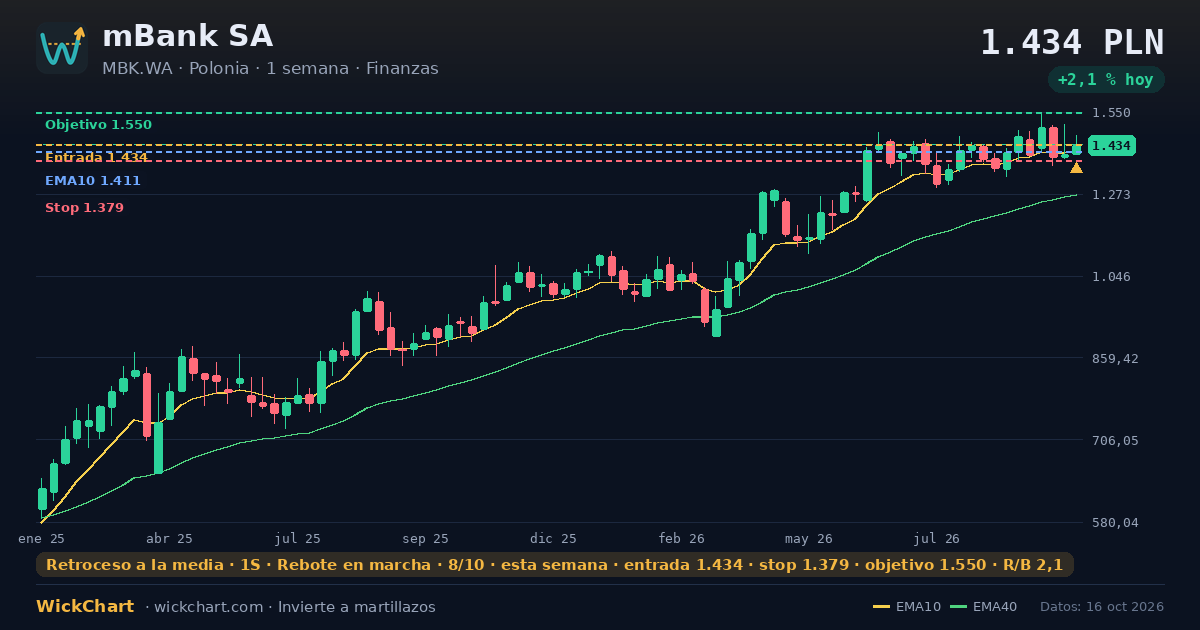The image size is (1200, 630).
Task: Click the green EMA40 line swatch in the legend
Action: point(958,607)
